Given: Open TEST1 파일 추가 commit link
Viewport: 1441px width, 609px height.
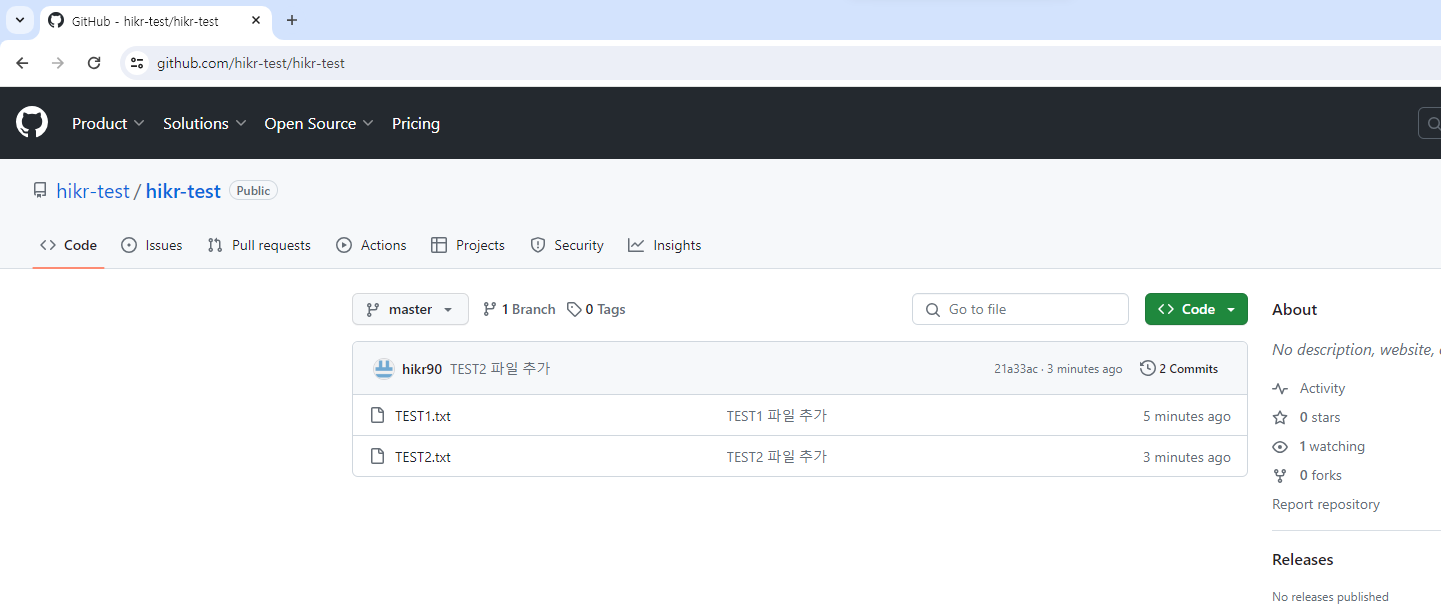Looking at the screenshot, I should 777,416.
